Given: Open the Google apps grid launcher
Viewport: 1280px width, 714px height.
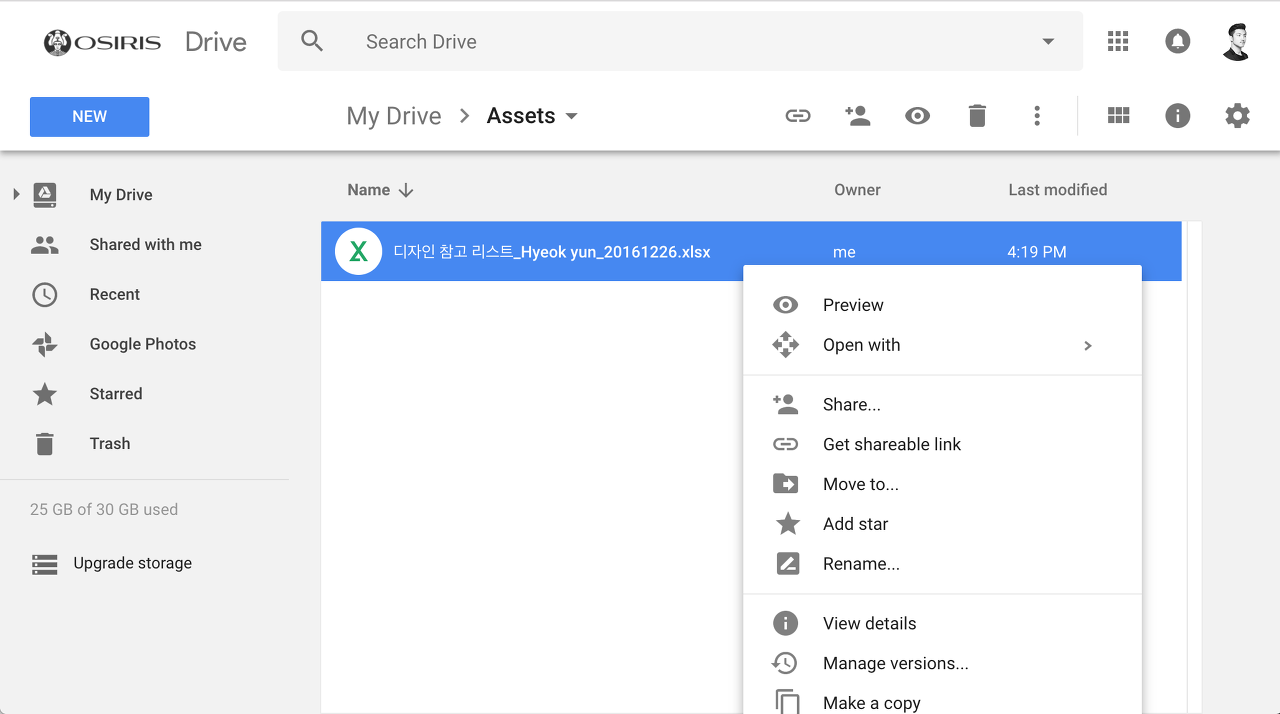Looking at the screenshot, I should 1118,41.
